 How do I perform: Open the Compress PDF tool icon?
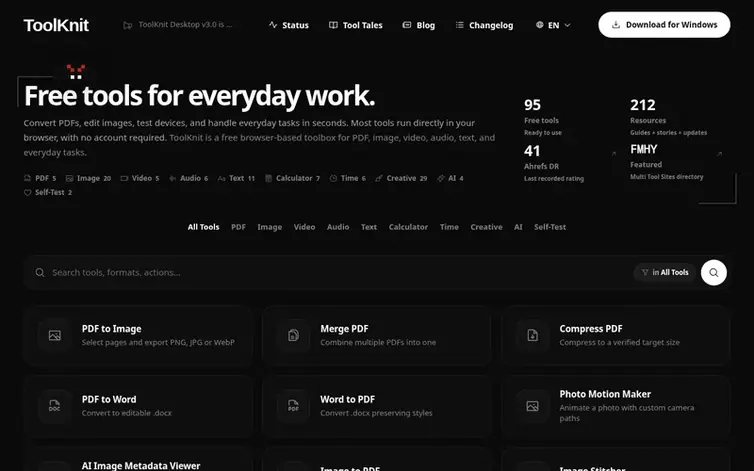[x=532, y=335]
